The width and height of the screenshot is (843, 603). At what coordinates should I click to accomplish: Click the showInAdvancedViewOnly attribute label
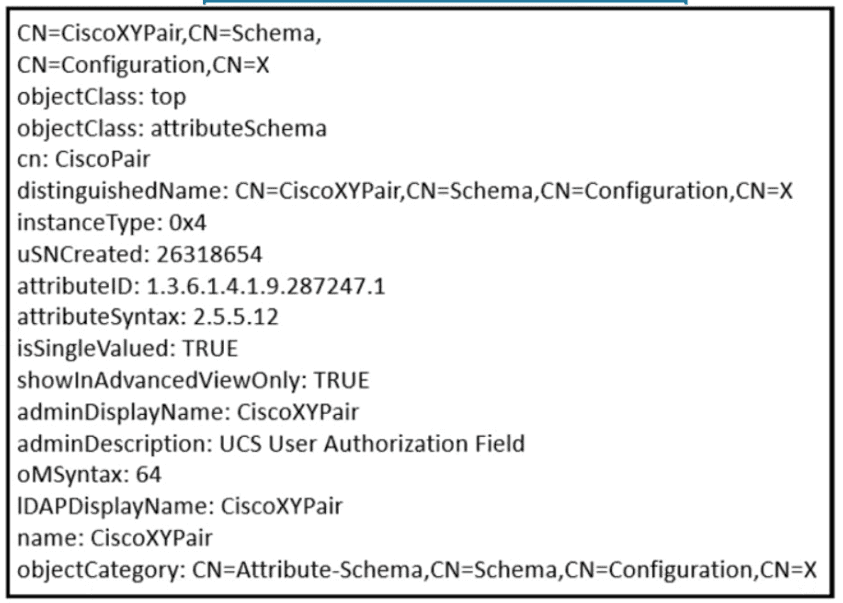coord(161,380)
